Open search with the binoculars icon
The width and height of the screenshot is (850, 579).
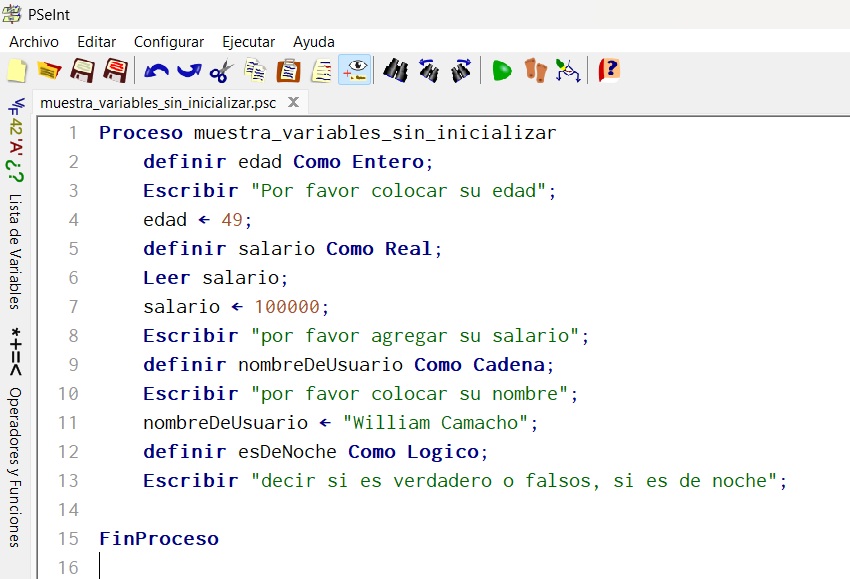tap(396, 71)
